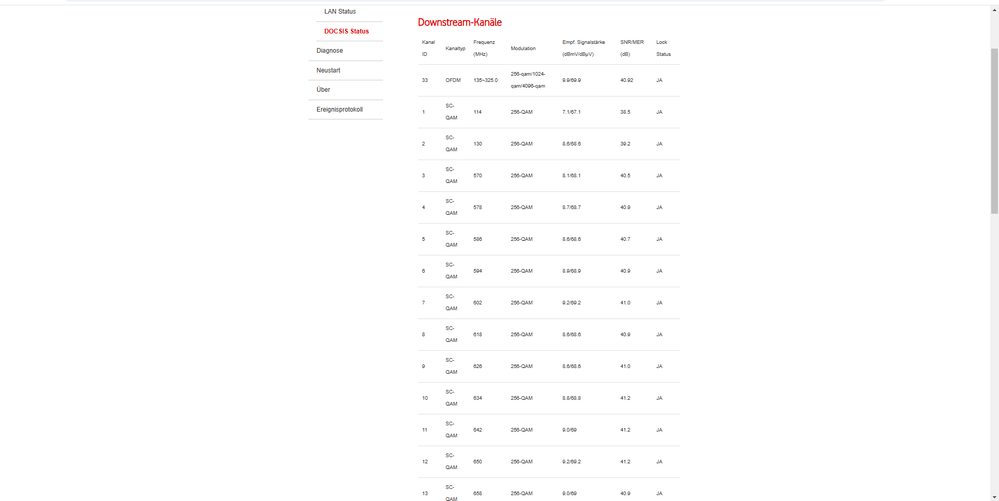The image size is (999, 501).
Task: Select channel ID 10 cell
Action: 424,398
